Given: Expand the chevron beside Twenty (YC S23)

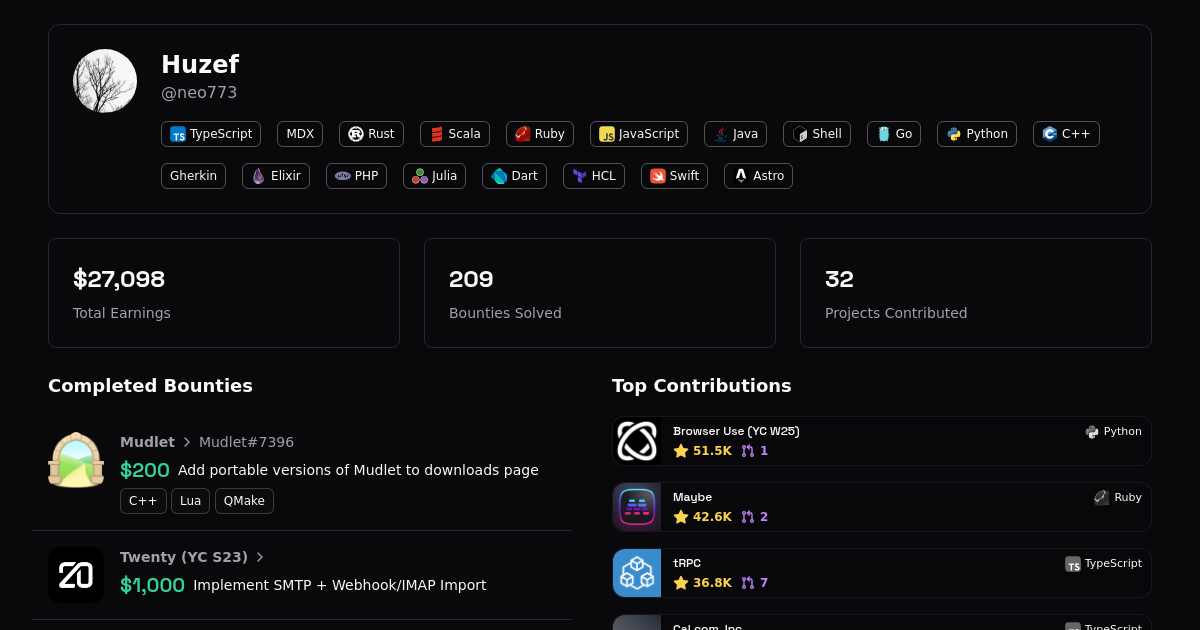Looking at the screenshot, I should (260, 557).
